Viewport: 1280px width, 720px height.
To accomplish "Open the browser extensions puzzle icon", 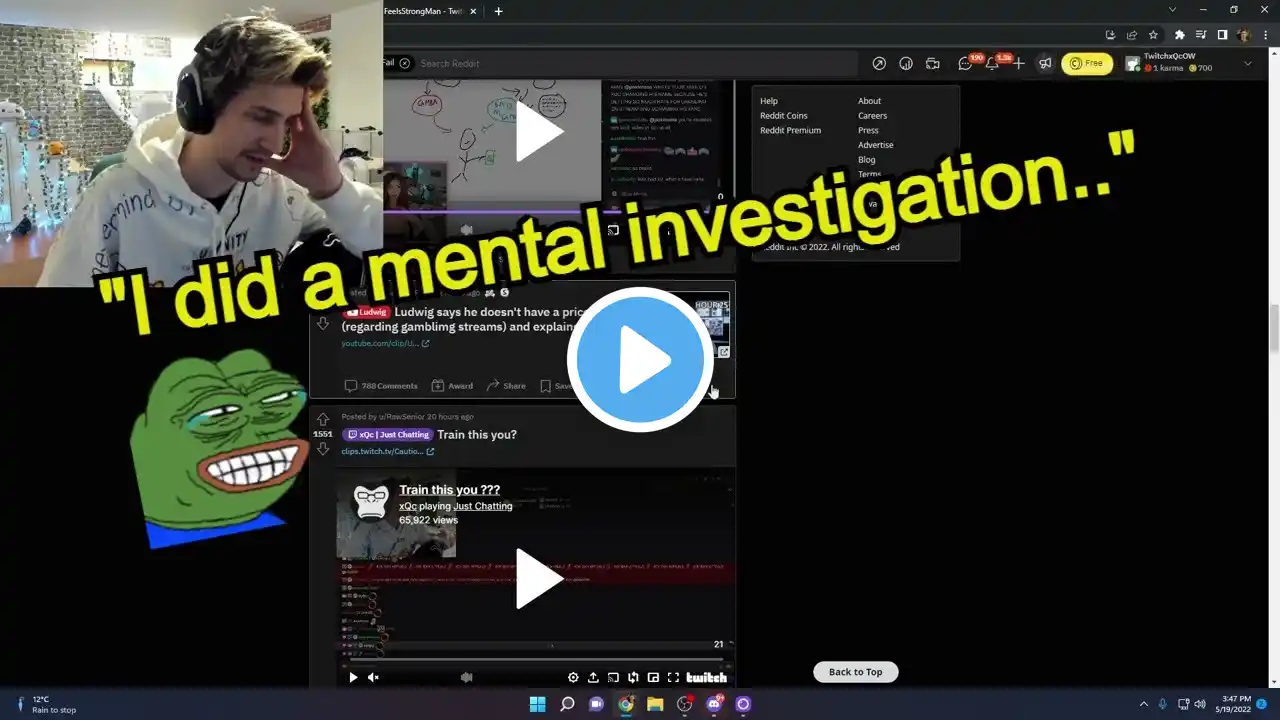I will [1180, 34].
